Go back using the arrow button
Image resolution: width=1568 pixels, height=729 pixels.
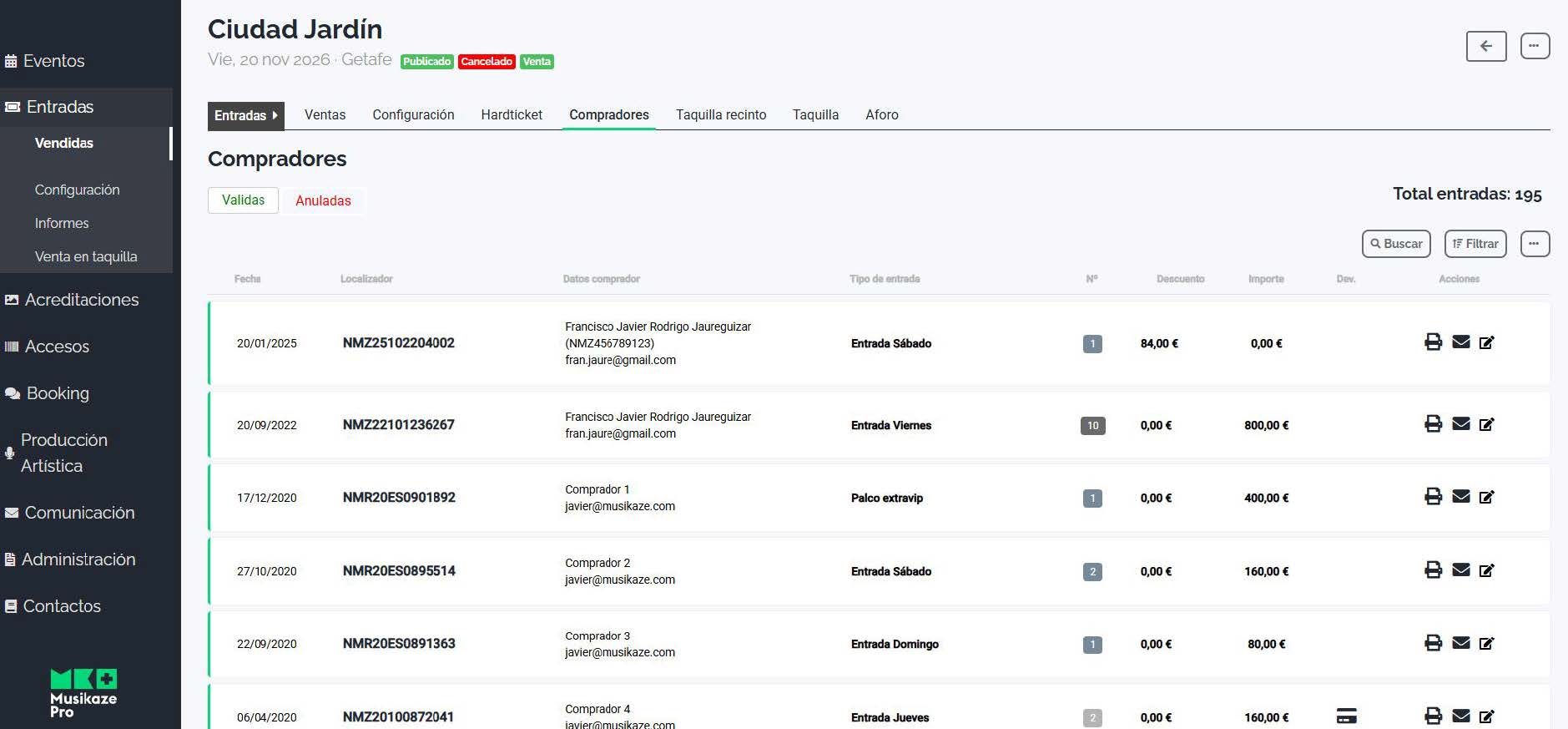click(x=1485, y=47)
